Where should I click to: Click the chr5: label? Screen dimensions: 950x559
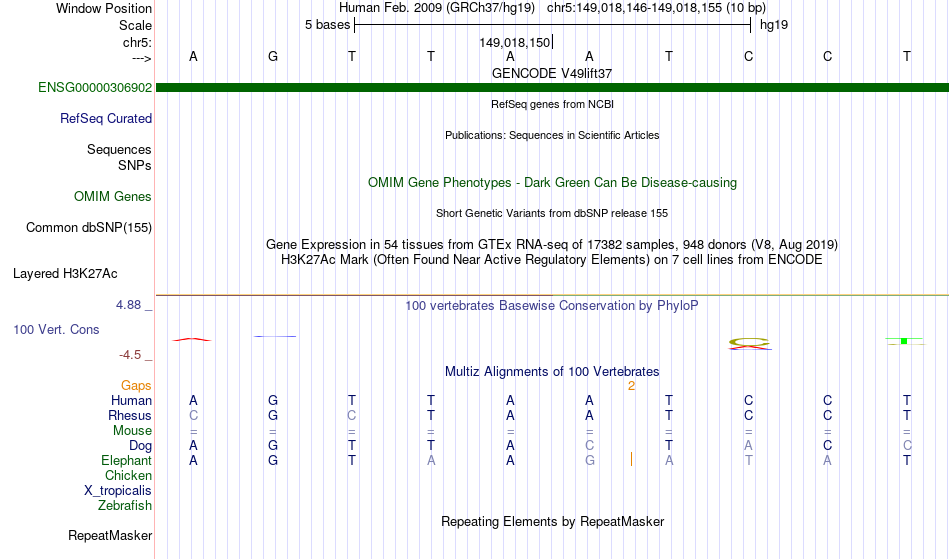(138, 42)
